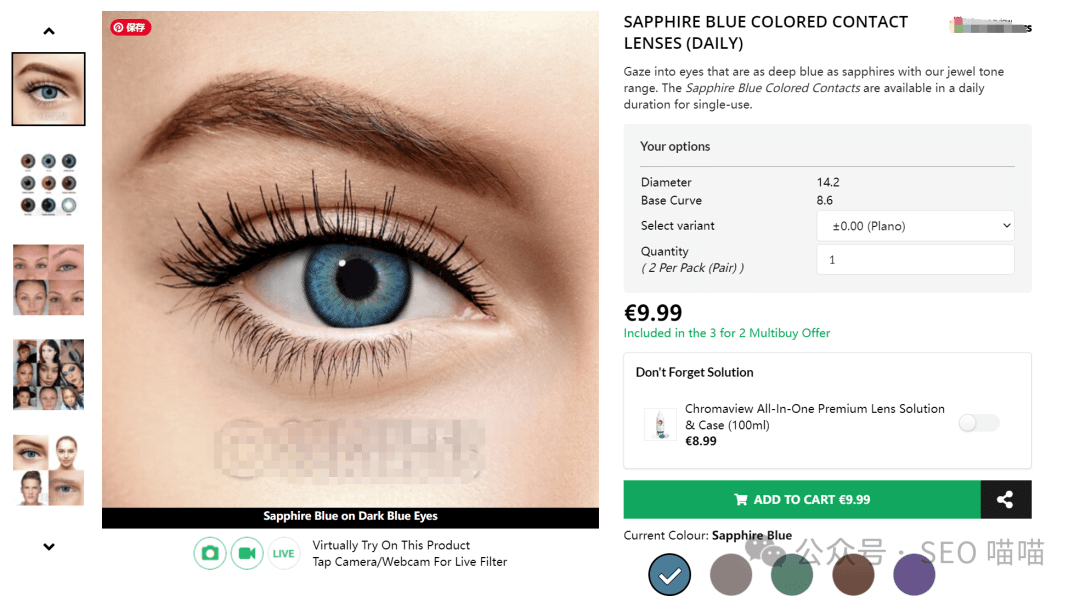The width and height of the screenshot is (1080, 596).
Task: Open the Select variant dropdown
Action: point(915,226)
